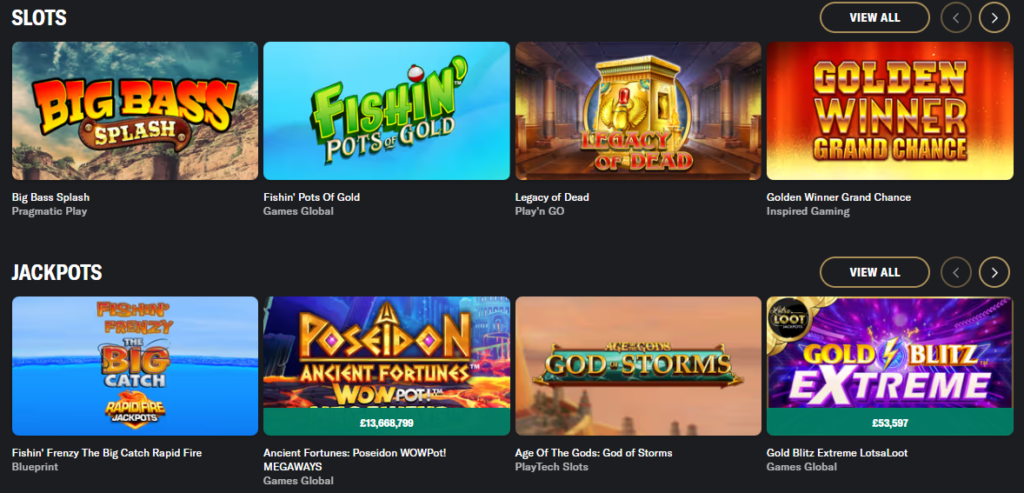Viewport: 1024px width, 493px height.
Task: Click Gold Blitz Extreme LotsaLoot title
Action: pos(837,453)
